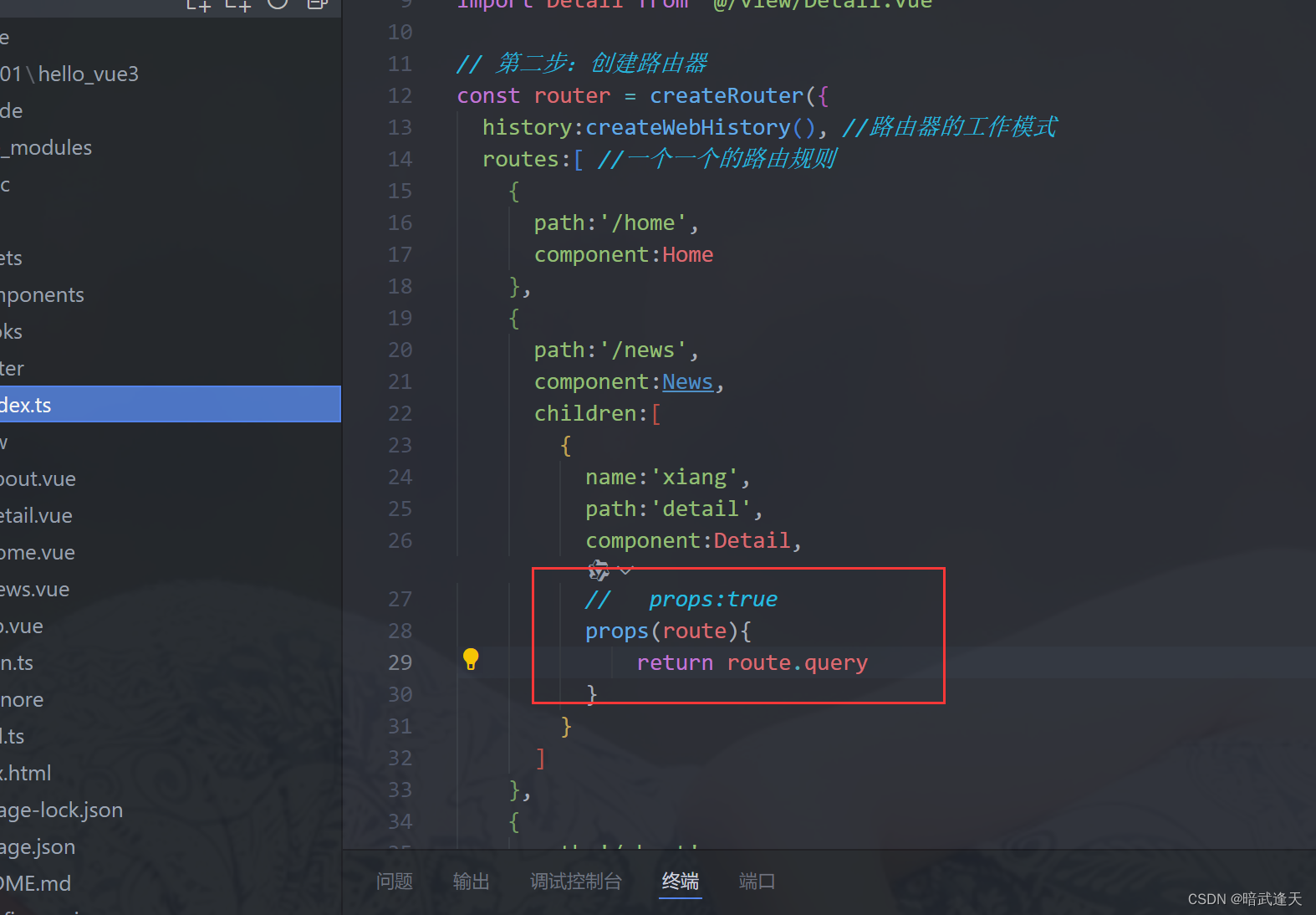This screenshot has width=1316, height=915.
Task: Click the 'return' keyword on line 29
Action: pos(675,663)
